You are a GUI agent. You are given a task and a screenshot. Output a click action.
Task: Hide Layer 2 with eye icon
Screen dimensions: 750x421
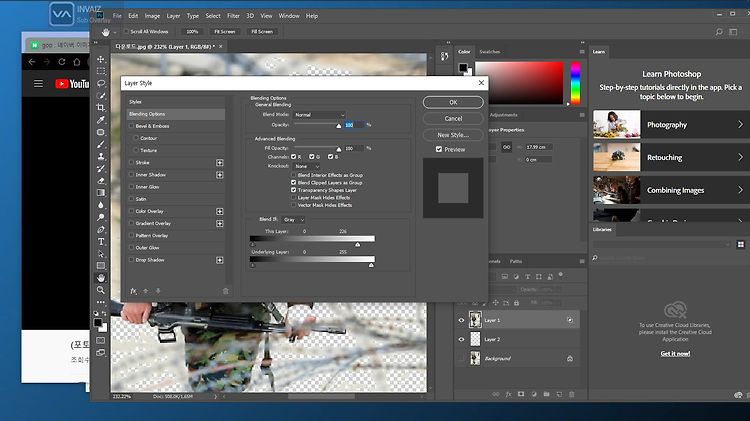pyautogui.click(x=462, y=339)
